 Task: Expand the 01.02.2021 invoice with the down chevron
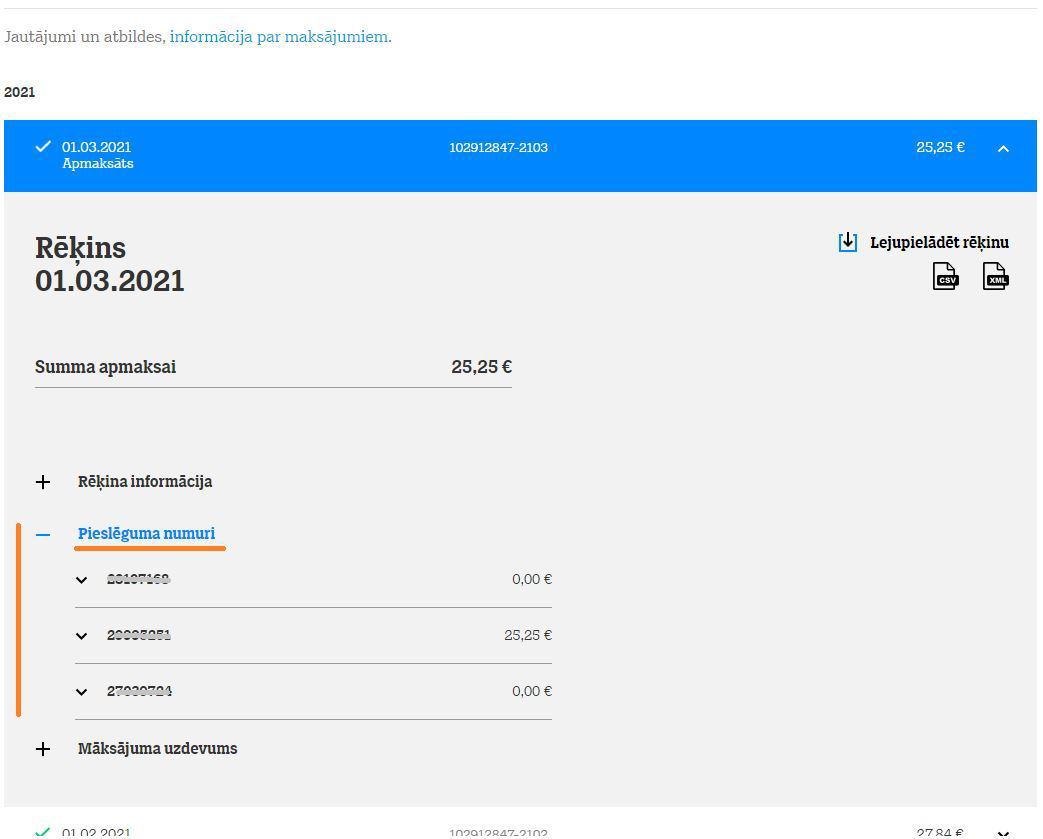coord(1003,832)
